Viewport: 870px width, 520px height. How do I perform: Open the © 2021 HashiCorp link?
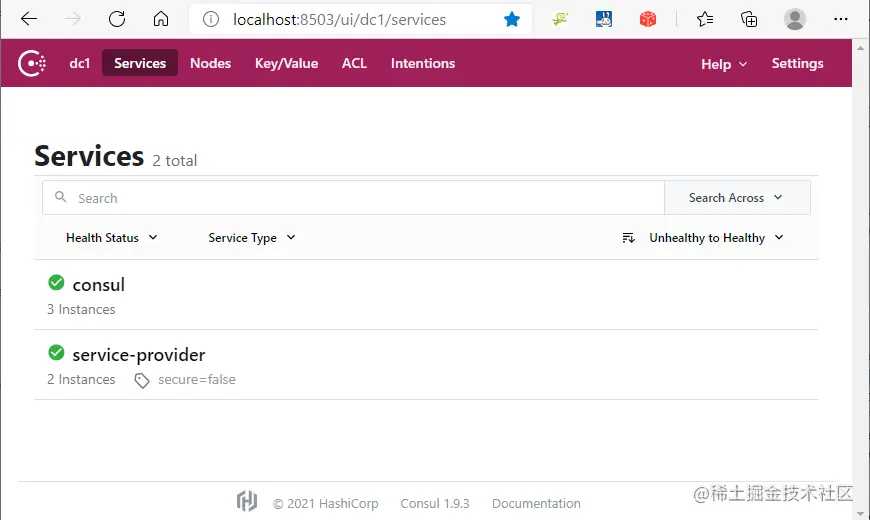[326, 503]
